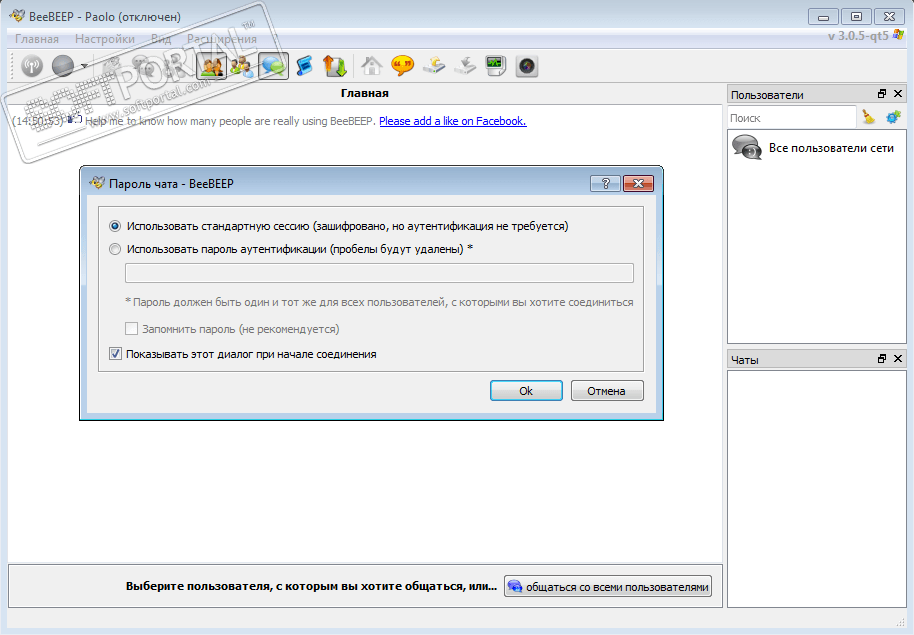The width and height of the screenshot is (914, 635).
Task: Click the orange quote bubble icon
Action: pyautogui.click(x=402, y=66)
